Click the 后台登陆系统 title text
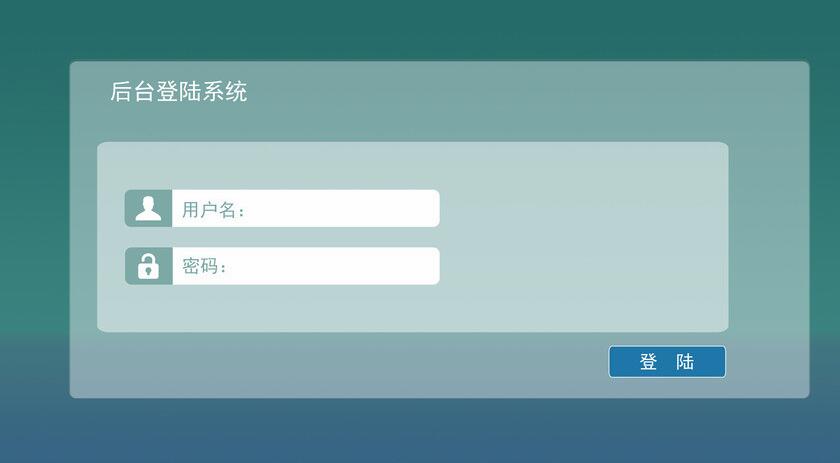This screenshot has height=463, width=840. point(178,93)
